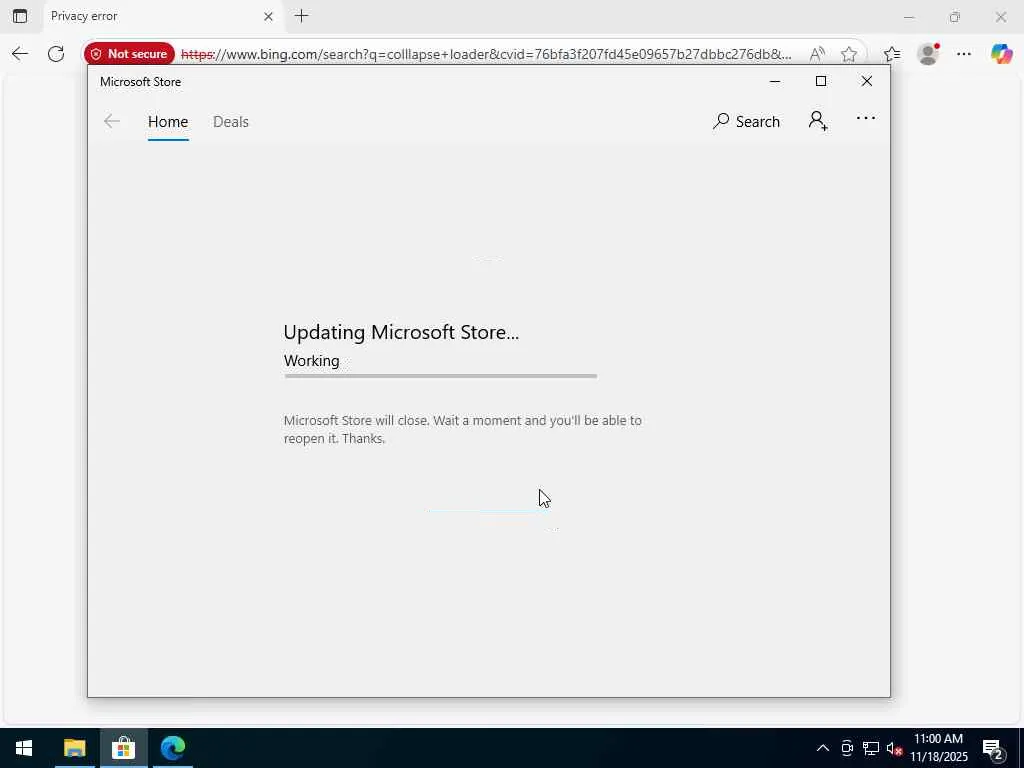Open the Action Center notifications icon
This screenshot has height=768, width=1024.
(x=993, y=749)
